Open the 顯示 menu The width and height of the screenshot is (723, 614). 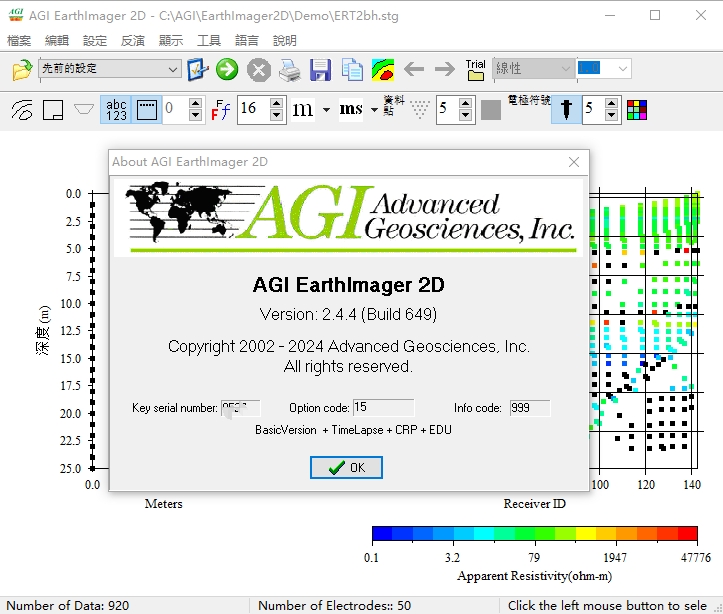171,41
